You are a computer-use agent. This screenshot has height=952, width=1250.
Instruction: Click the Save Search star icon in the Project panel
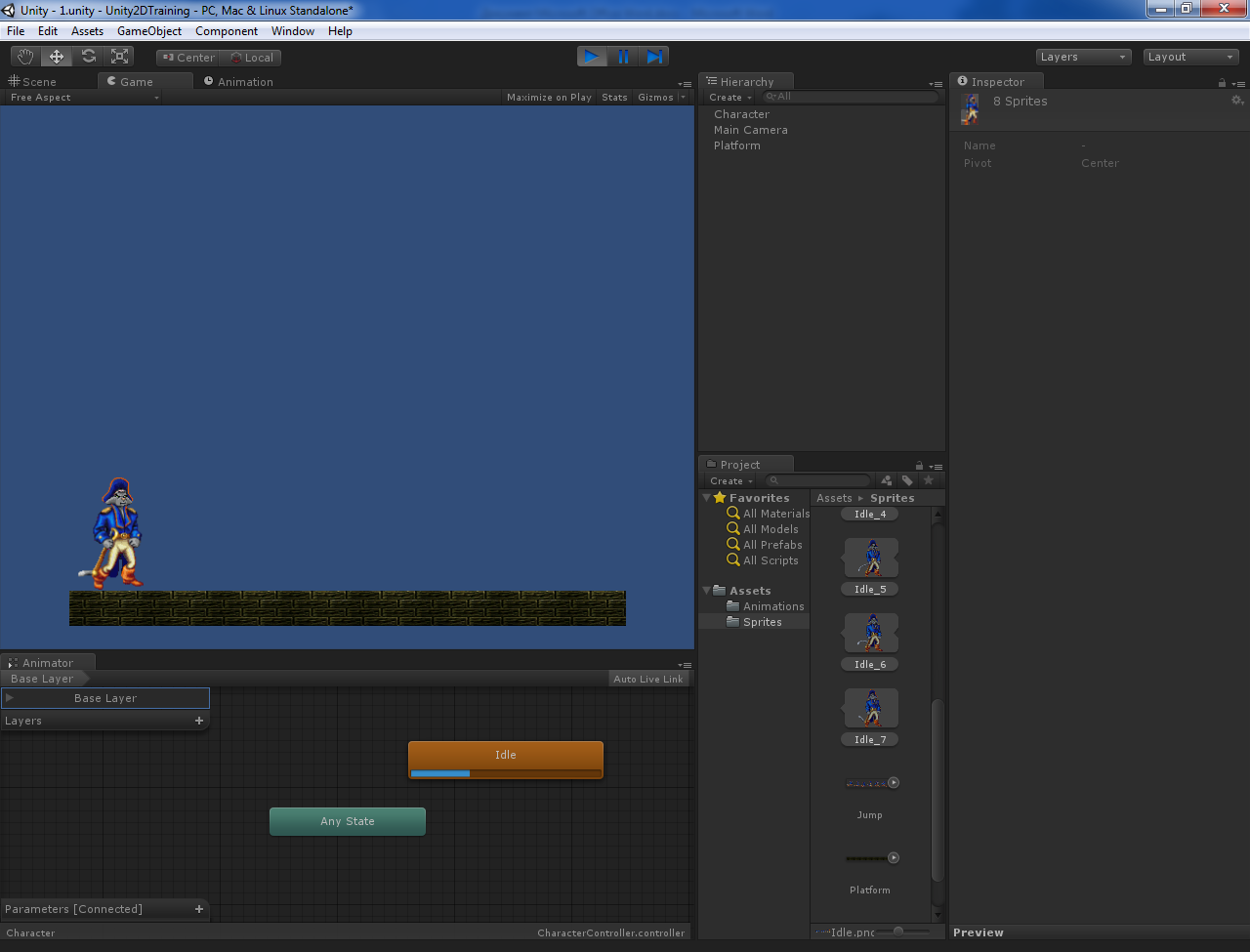click(929, 480)
